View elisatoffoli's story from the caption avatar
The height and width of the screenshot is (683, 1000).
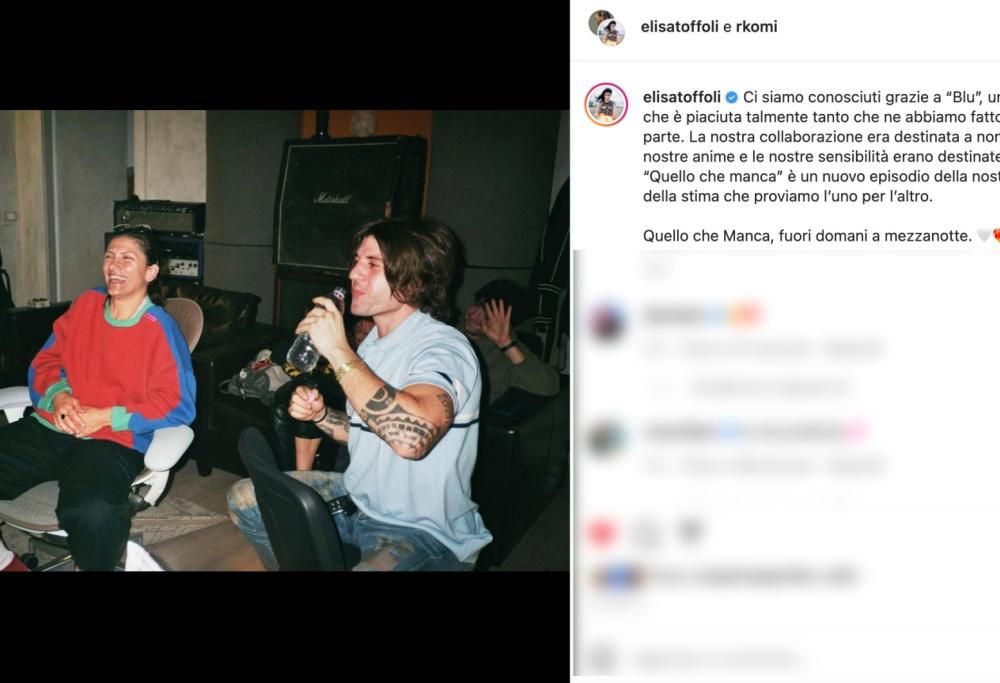tap(606, 105)
